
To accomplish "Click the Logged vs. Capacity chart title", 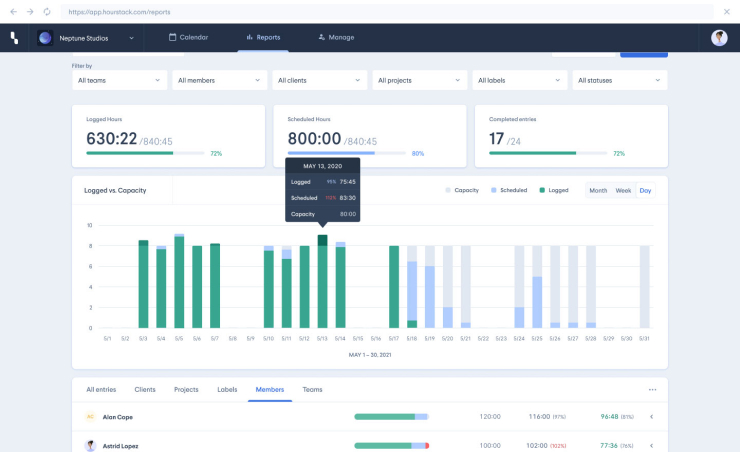I will [x=115, y=191].
